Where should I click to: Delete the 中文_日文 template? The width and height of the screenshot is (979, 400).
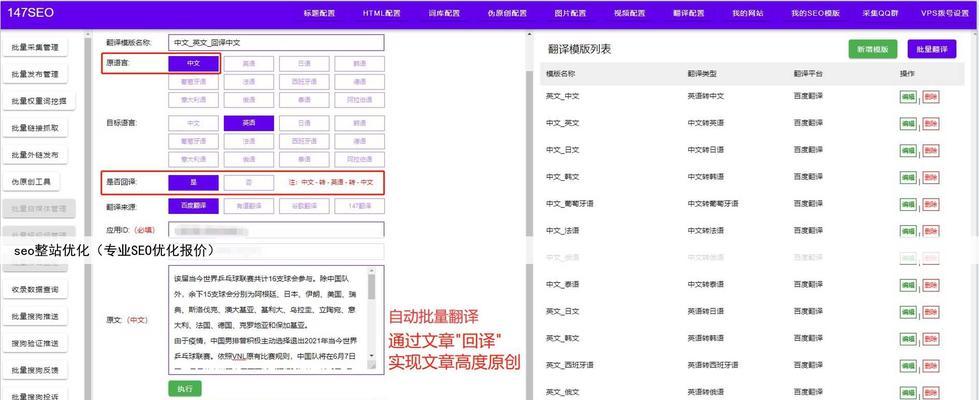click(x=930, y=150)
